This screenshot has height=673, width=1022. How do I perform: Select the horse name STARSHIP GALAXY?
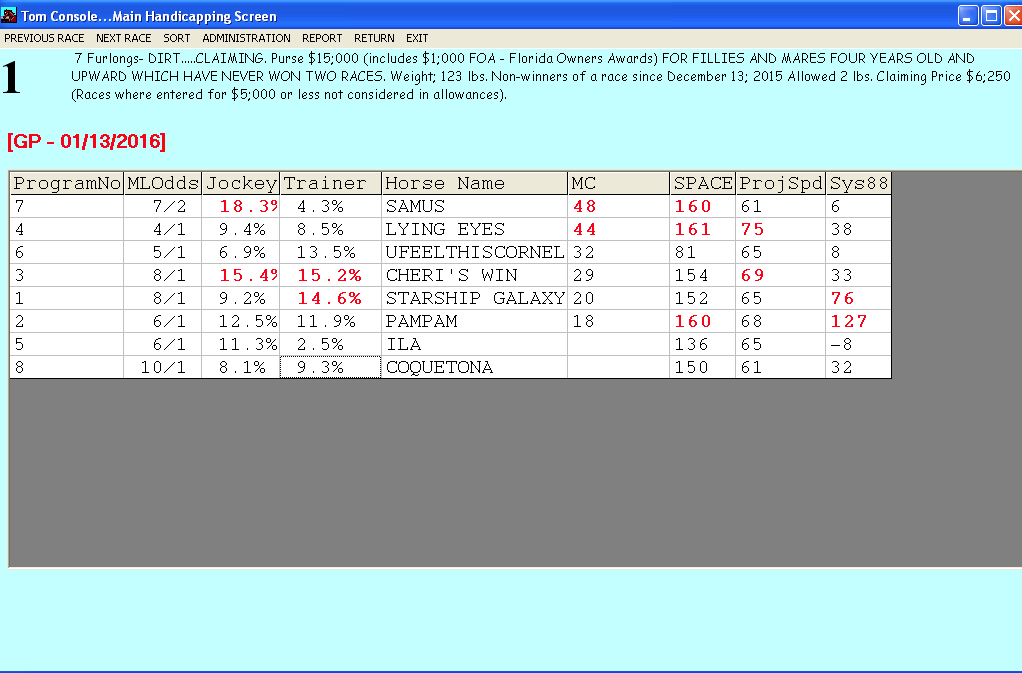(475, 298)
